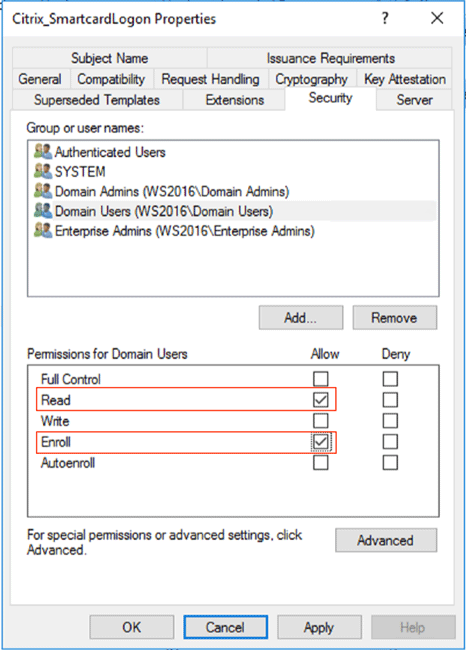Open the Request Handling tab

[211, 79]
